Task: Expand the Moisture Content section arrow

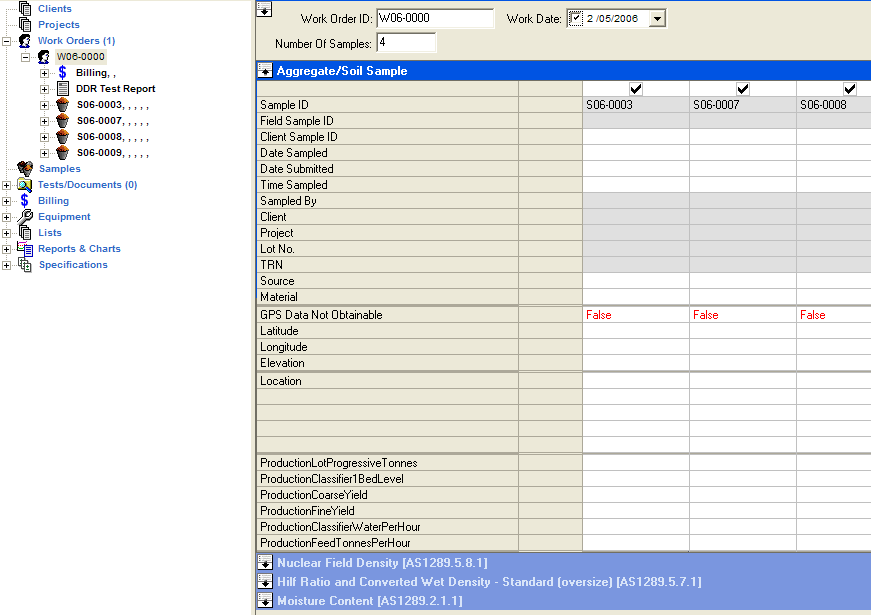Action: pos(265,600)
